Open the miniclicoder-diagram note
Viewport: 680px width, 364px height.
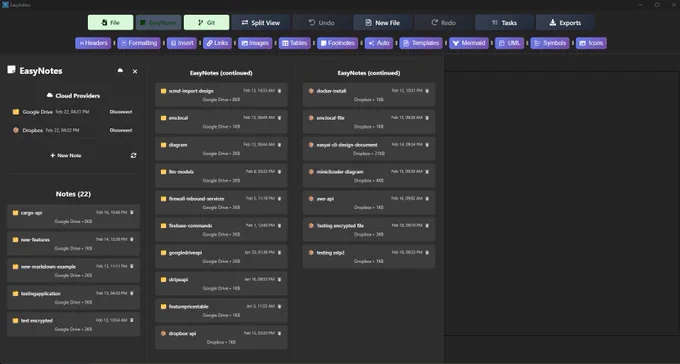[x=369, y=176]
